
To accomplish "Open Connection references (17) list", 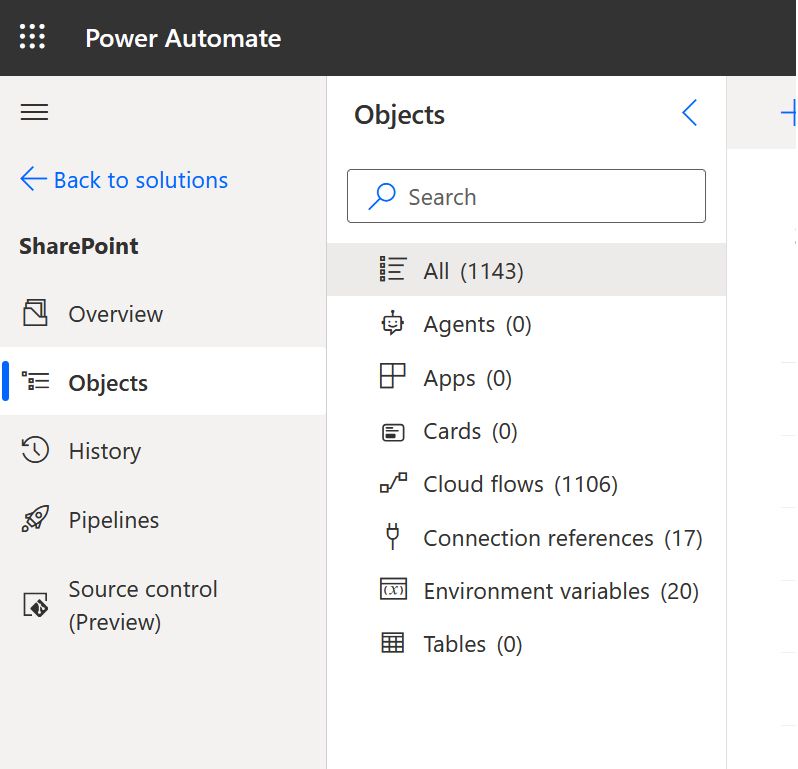I will [x=562, y=538].
